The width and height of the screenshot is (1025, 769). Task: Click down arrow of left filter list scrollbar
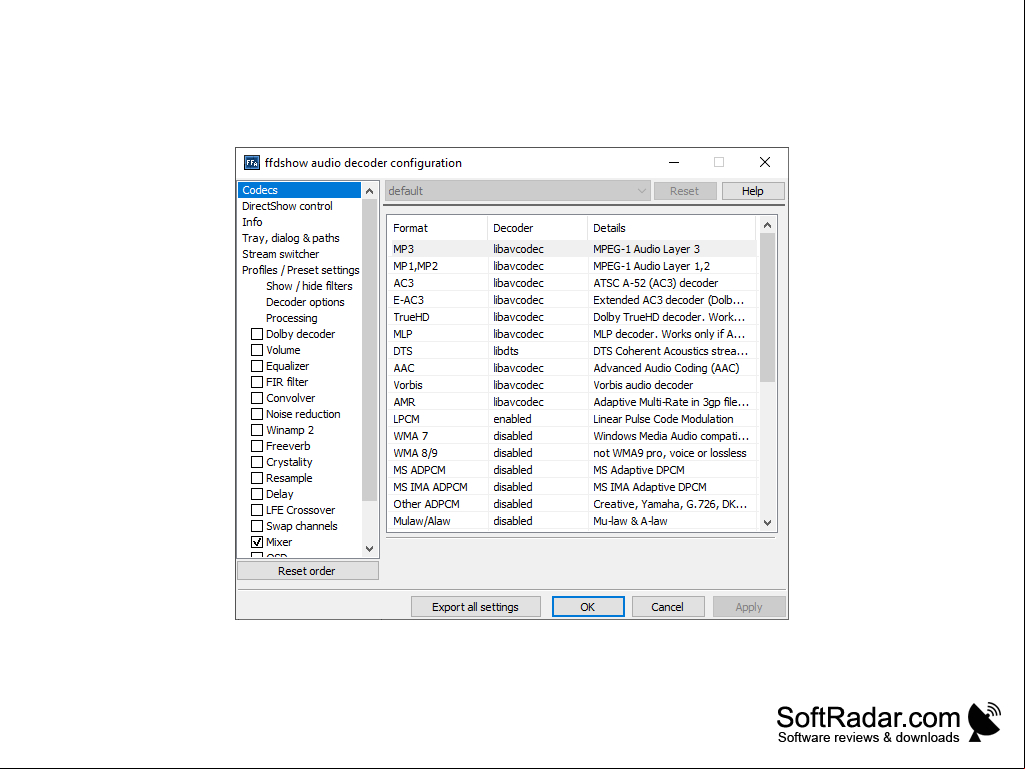click(369, 549)
